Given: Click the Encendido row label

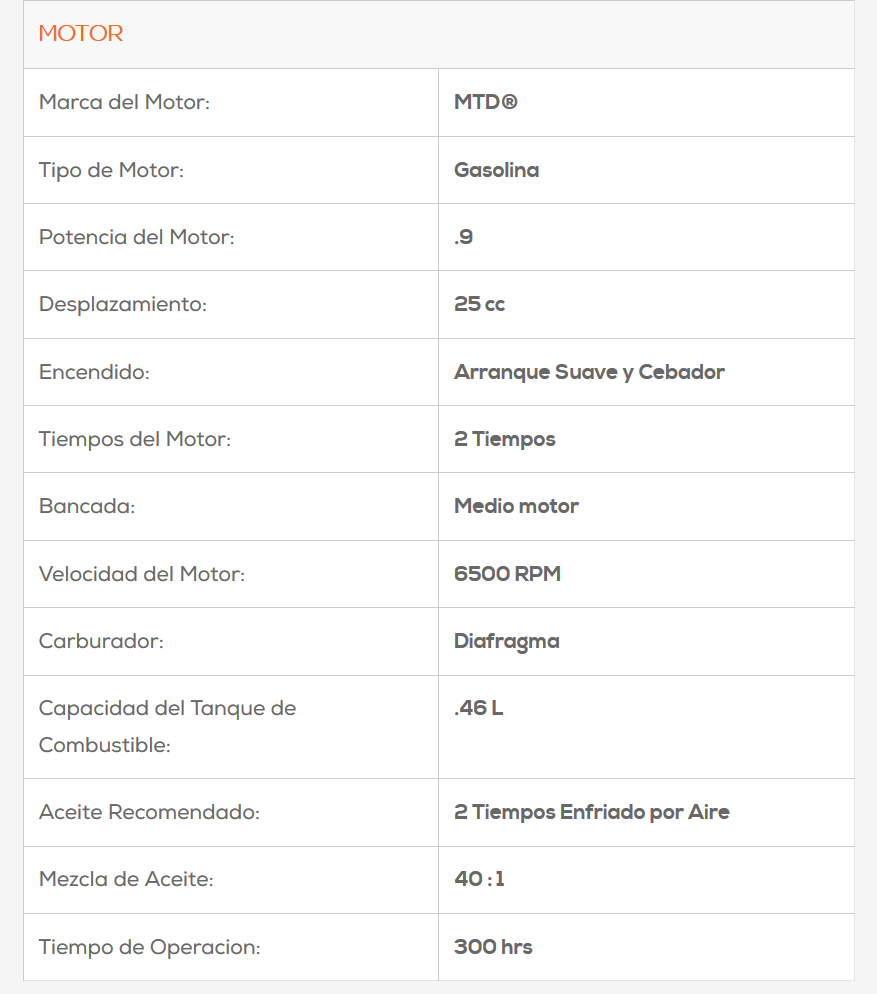Looking at the screenshot, I should click(94, 372).
